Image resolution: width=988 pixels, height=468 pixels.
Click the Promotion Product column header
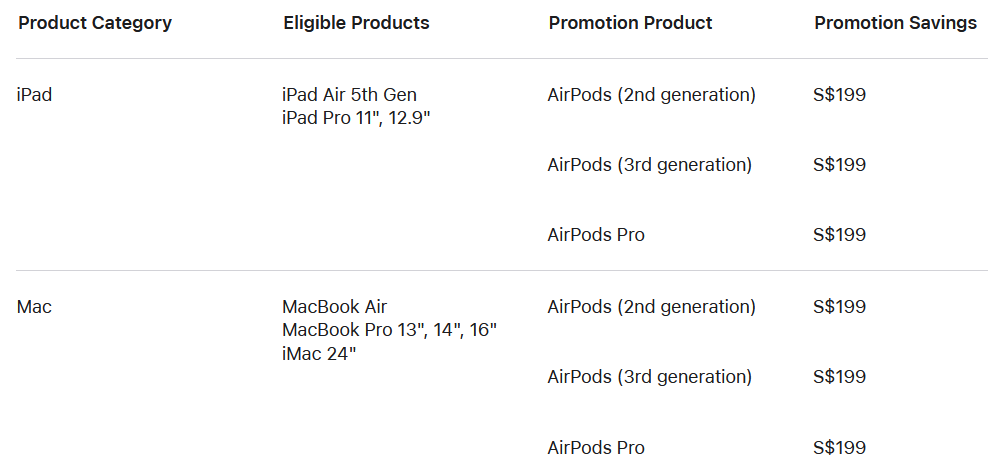click(630, 23)
